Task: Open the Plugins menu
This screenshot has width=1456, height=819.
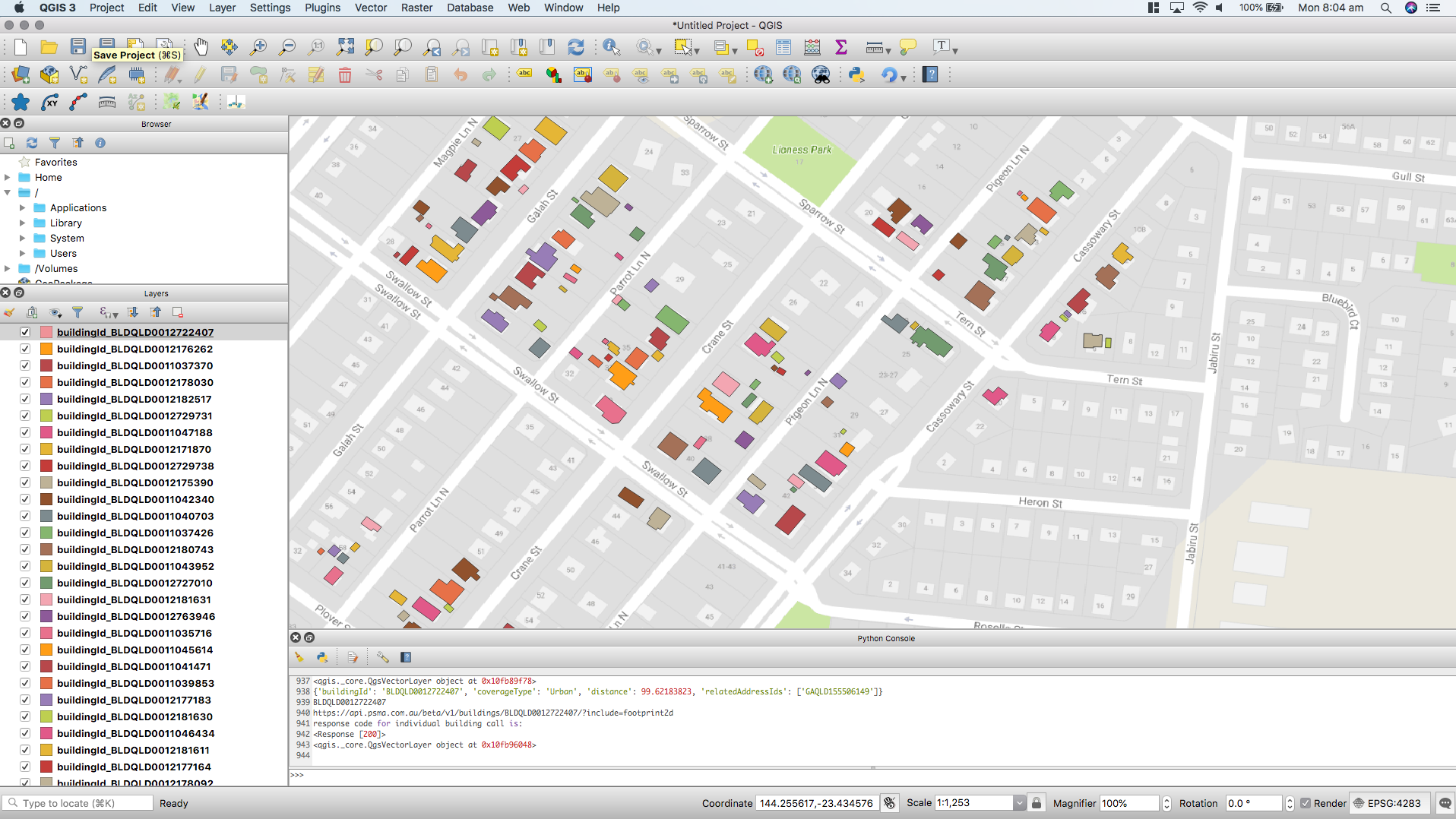Action: [x=322, y=8]
